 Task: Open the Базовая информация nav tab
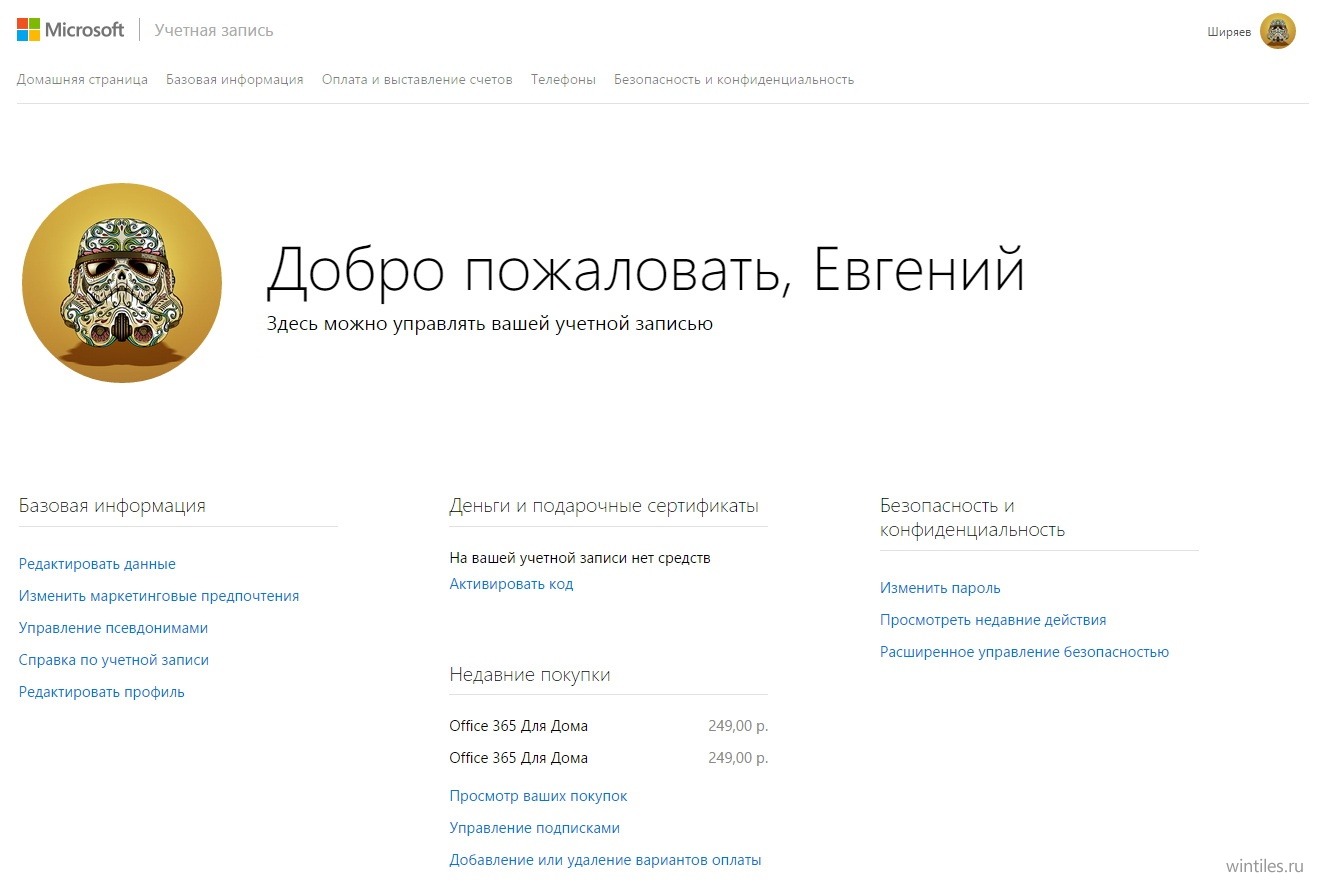235,79
